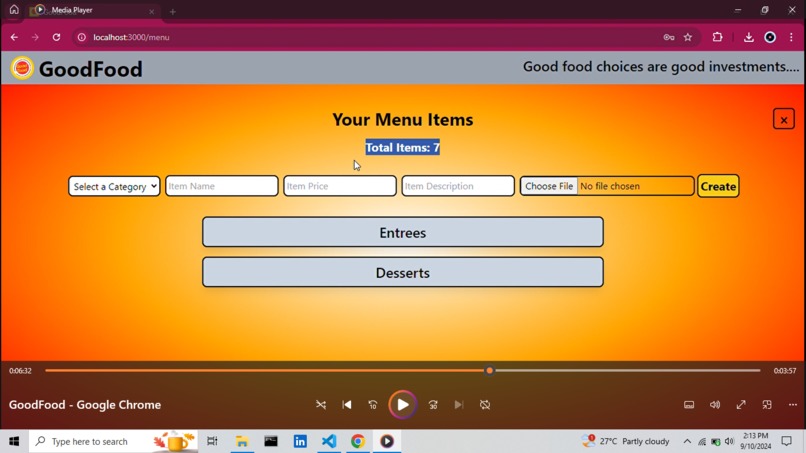Click the Type here to search box
The width and height of the screenshot is (806, 453).
[x=113, y=441]
